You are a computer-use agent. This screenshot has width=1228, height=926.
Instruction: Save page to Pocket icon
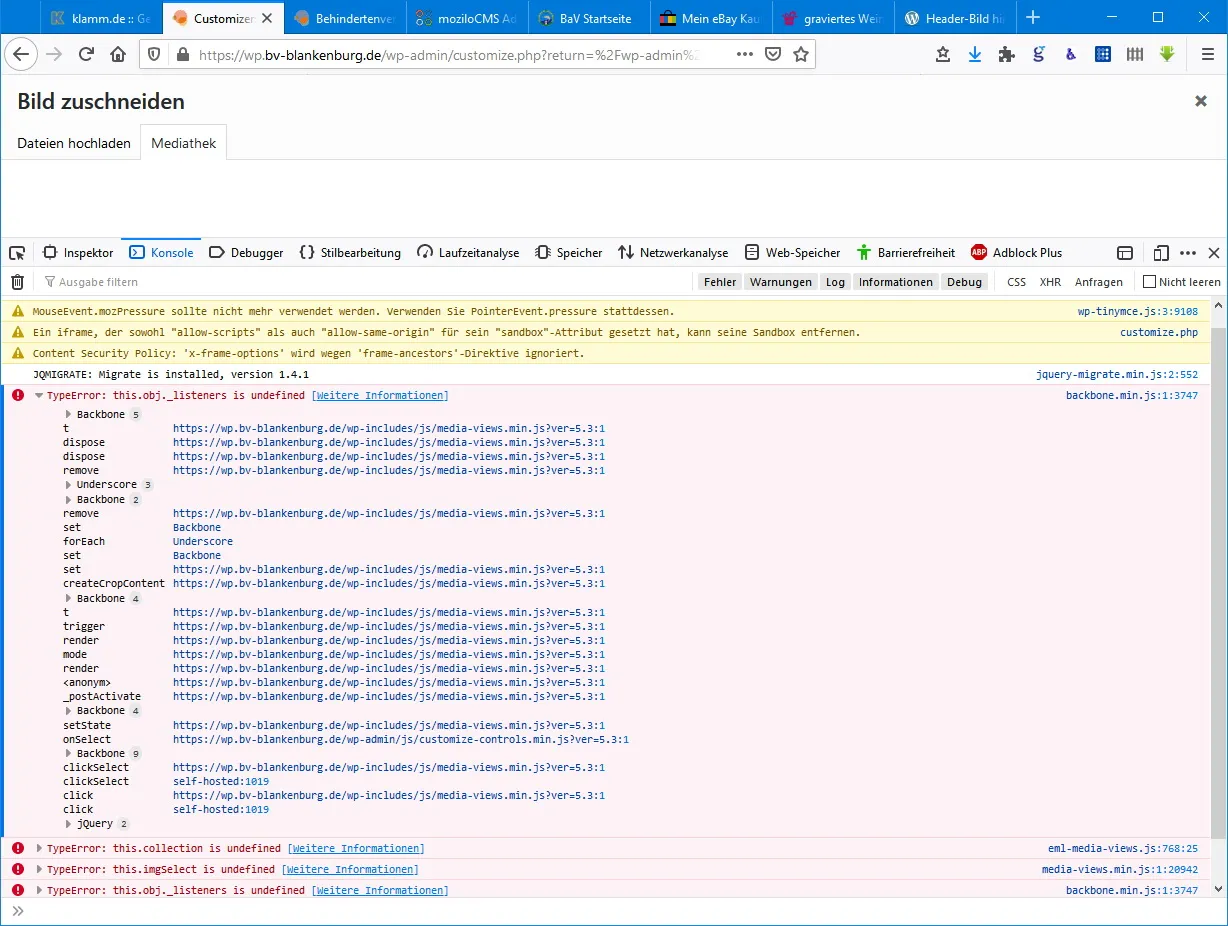point(773,55)
